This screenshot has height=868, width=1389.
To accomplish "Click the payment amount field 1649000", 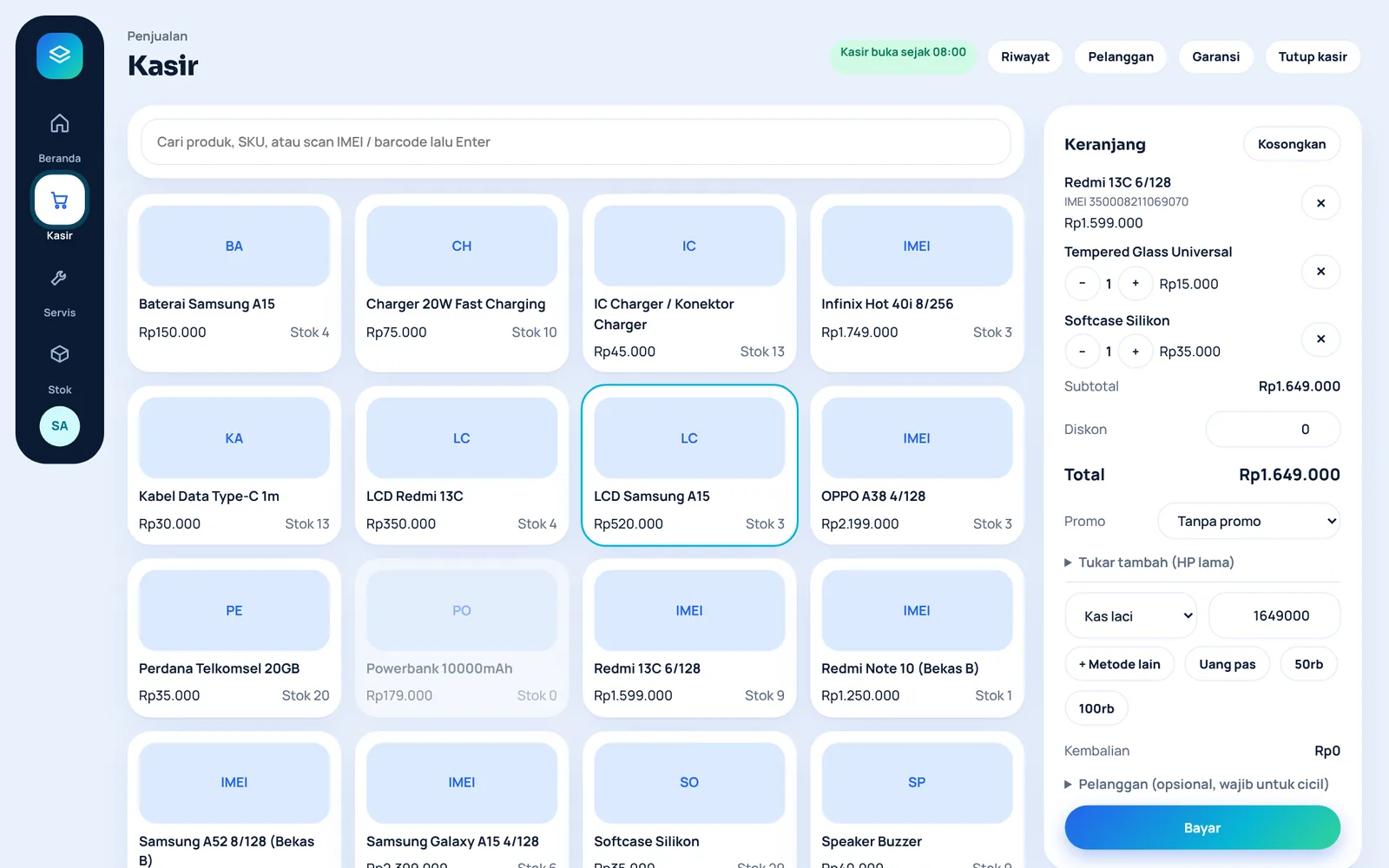I will coord(1274,616).
